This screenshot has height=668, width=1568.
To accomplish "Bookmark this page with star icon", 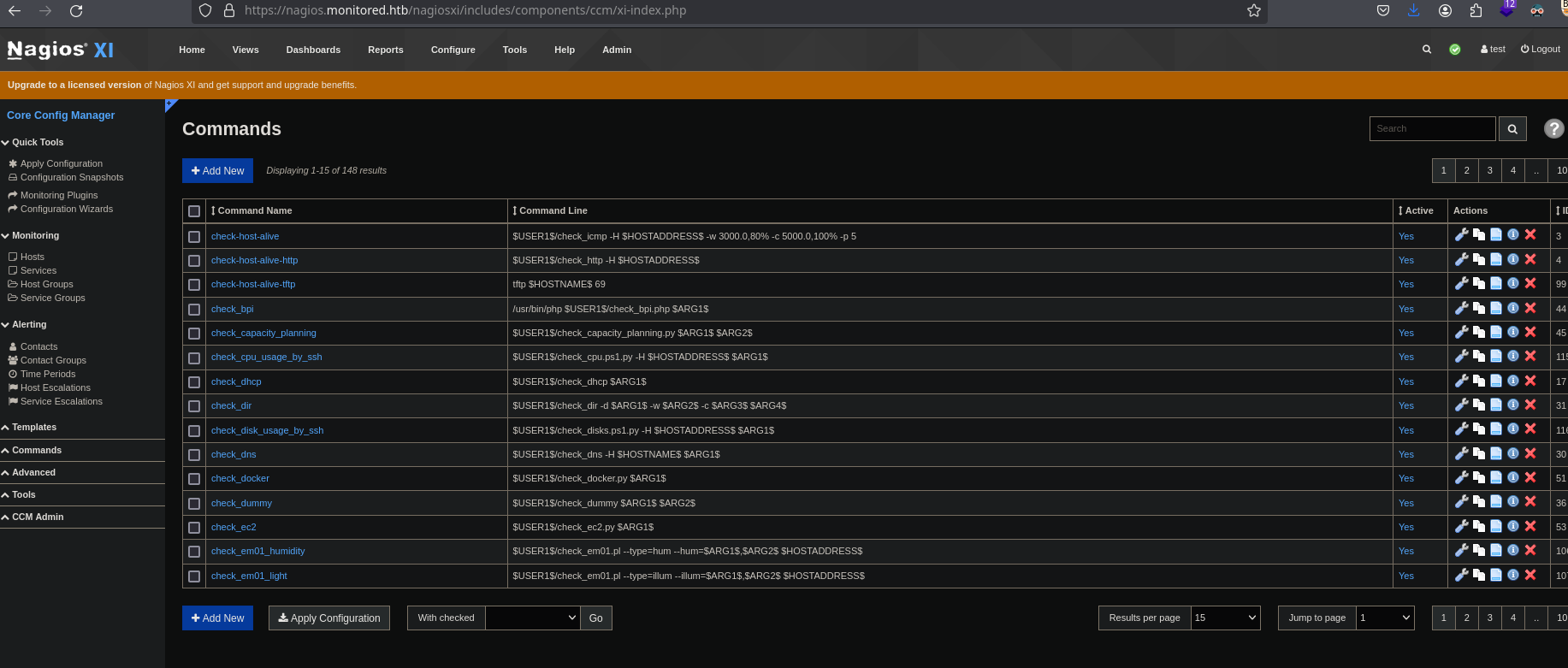I will click(x=1254, y=11).
